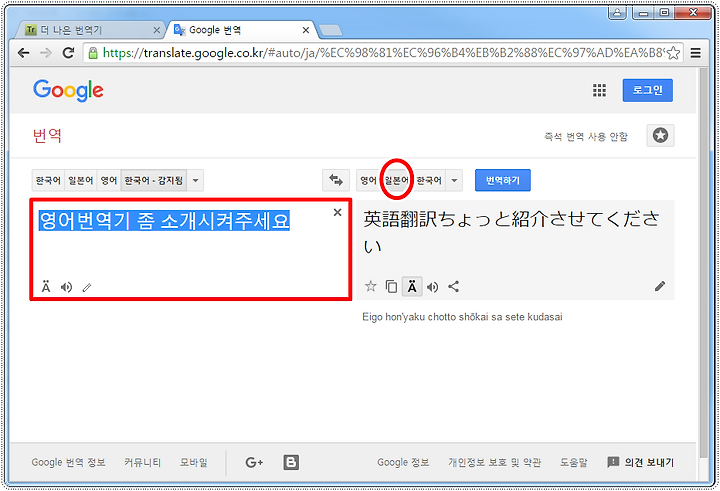Viewport: 720px width, 491px height.
Task: Click the Chrome user profile icon
Action: pyautogui.click(x=618, y=12)
